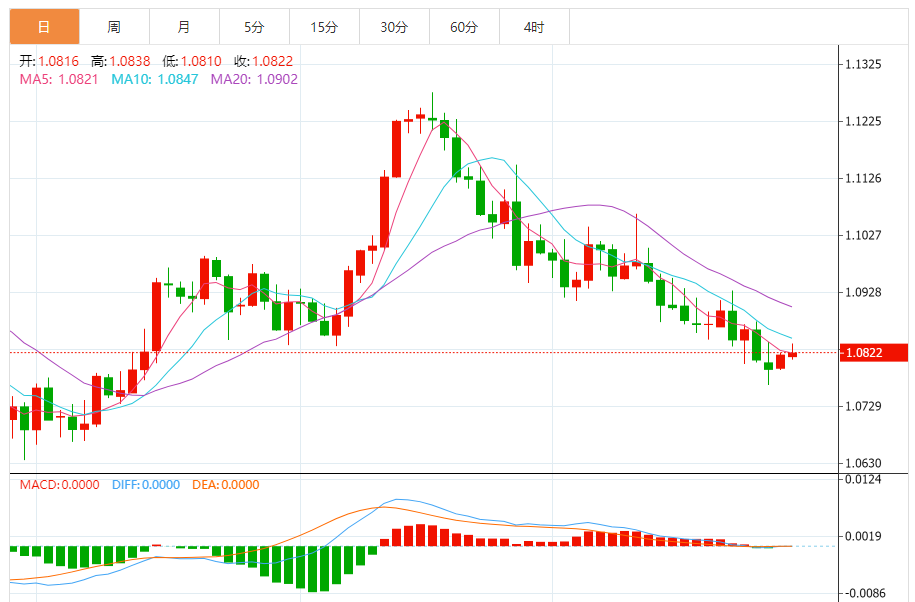Click the MA10: 1.0847 indicator label
The image size is (915, 602).
155,79
